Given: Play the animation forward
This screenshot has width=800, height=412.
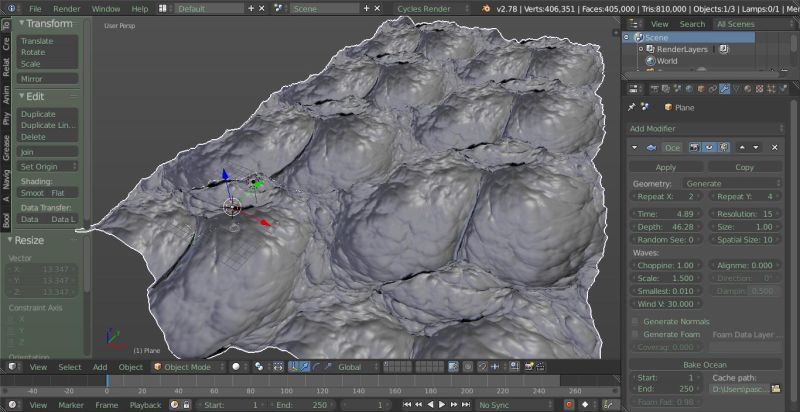Looking at the screenshot, I should tap(441, 405).
